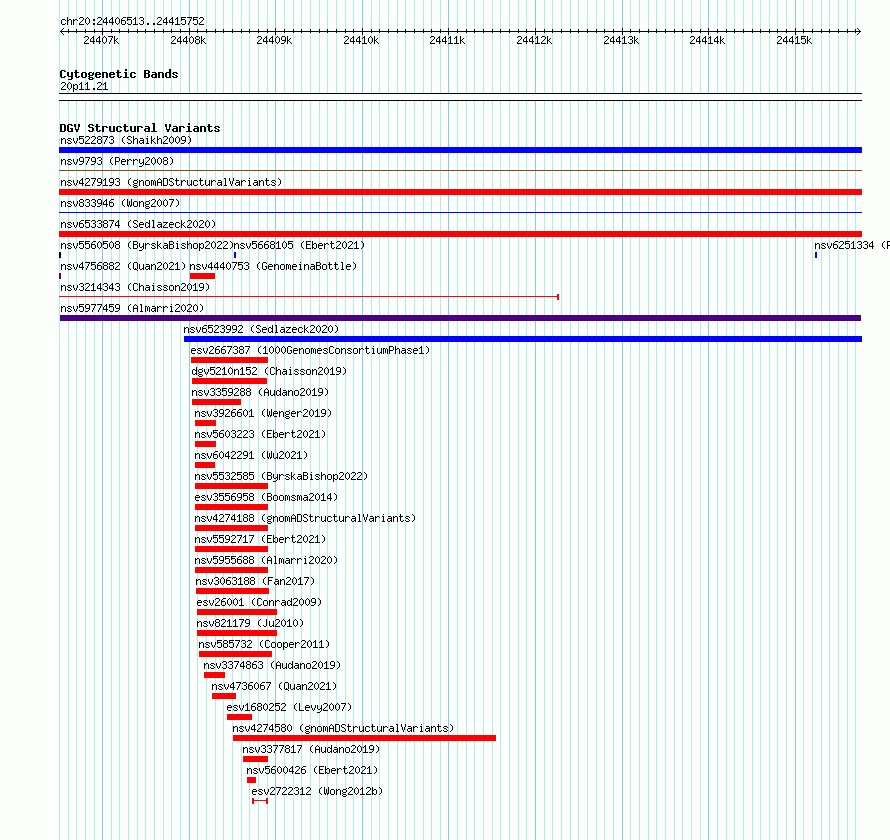The width and height of the screenshot is (890, 840).
Task: Select red bar under nsv4440753
Action: pos(203,276)
